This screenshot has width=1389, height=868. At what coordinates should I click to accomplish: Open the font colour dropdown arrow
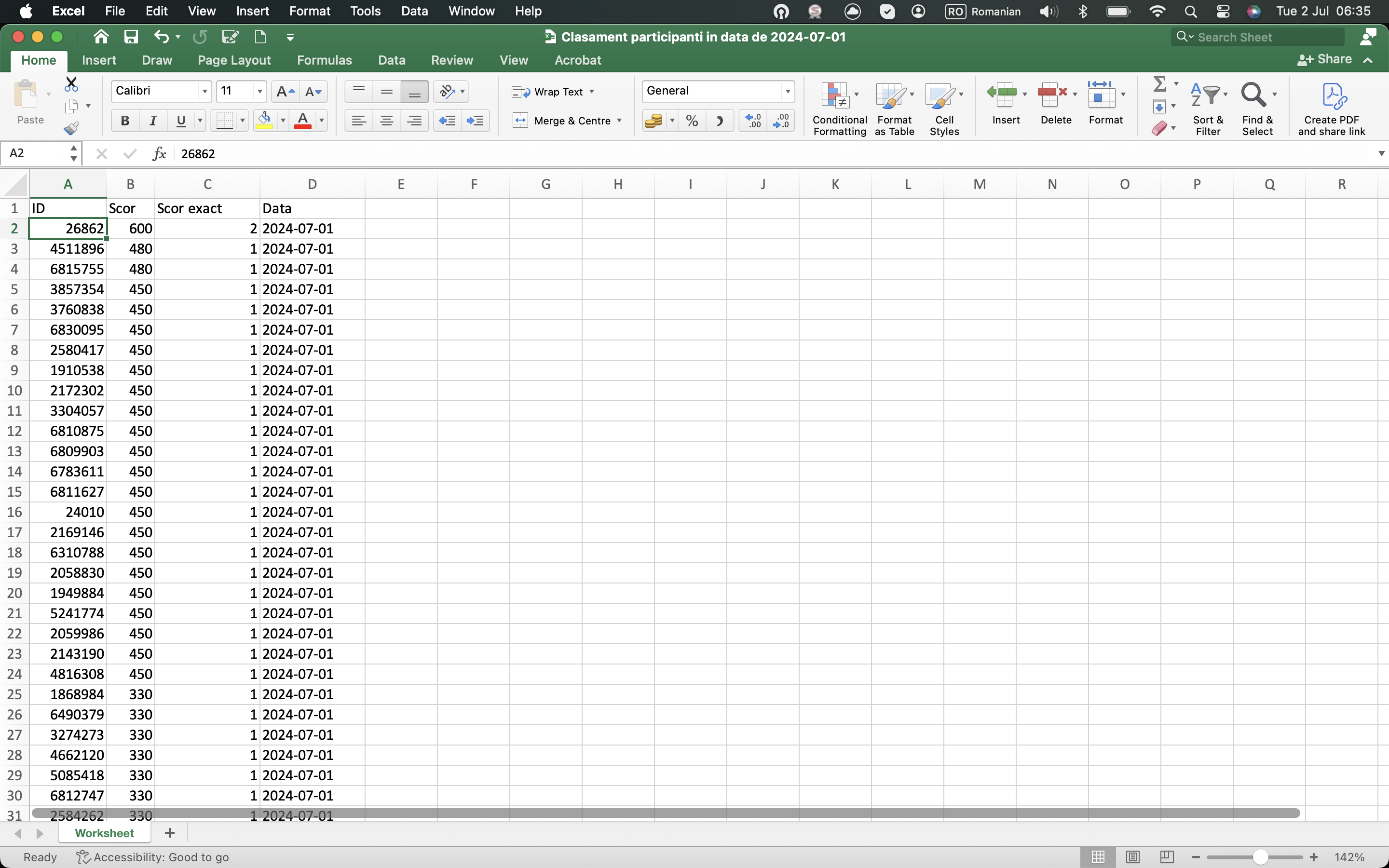pyautogui.click(x=321, y=121)
